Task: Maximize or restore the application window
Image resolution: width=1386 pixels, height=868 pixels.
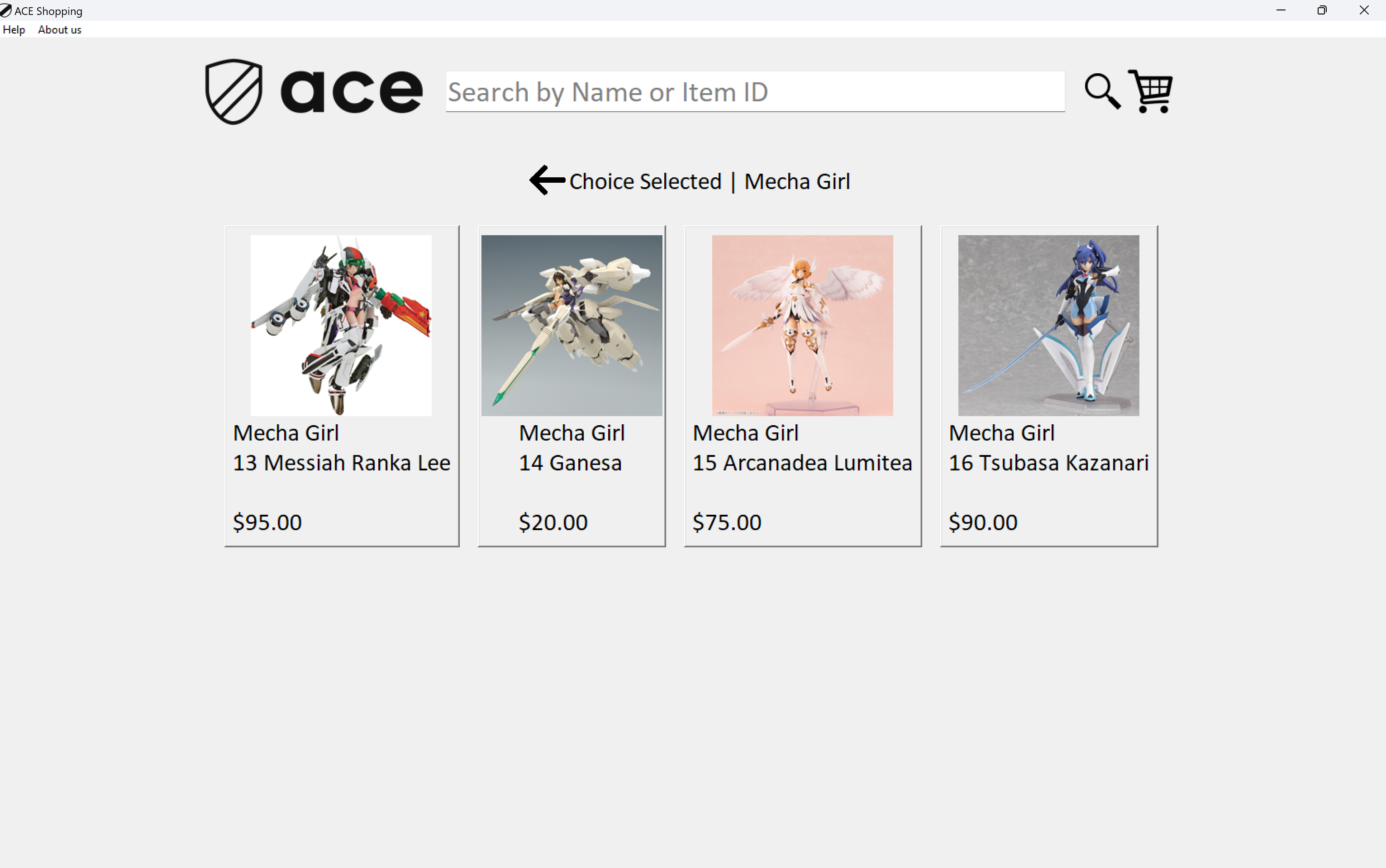Action: (1322, 10)
